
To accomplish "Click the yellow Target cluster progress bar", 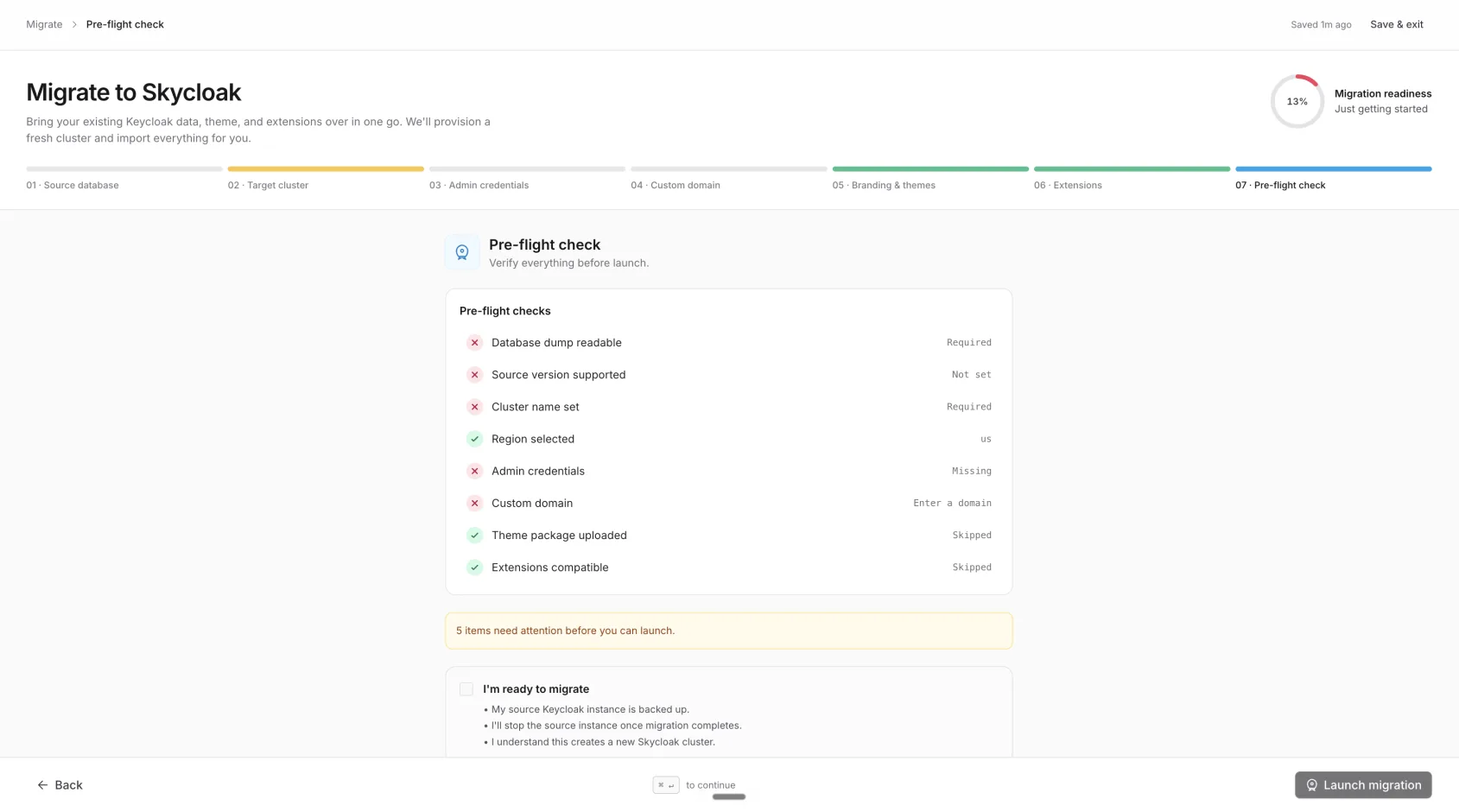I will pyautogui.click(x=326, y=169).
